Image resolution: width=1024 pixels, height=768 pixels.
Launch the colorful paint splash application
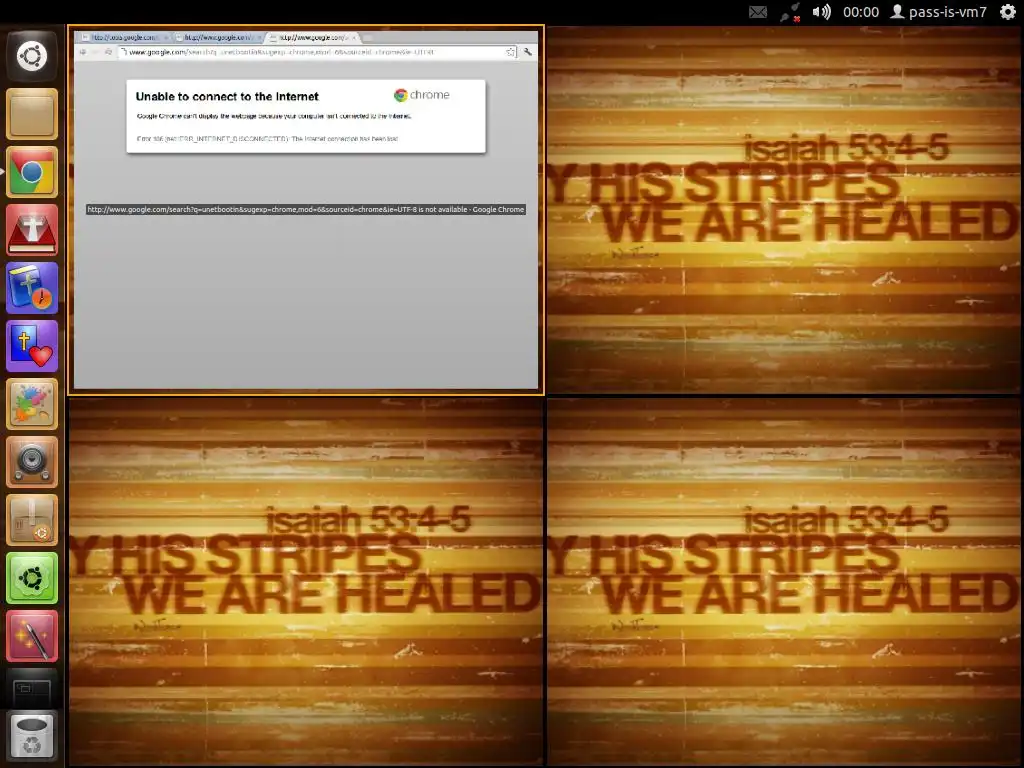31,404
